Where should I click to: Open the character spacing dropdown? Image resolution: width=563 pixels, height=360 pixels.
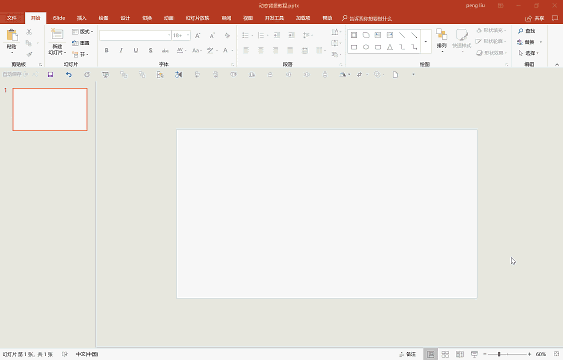tap(181, 51)
